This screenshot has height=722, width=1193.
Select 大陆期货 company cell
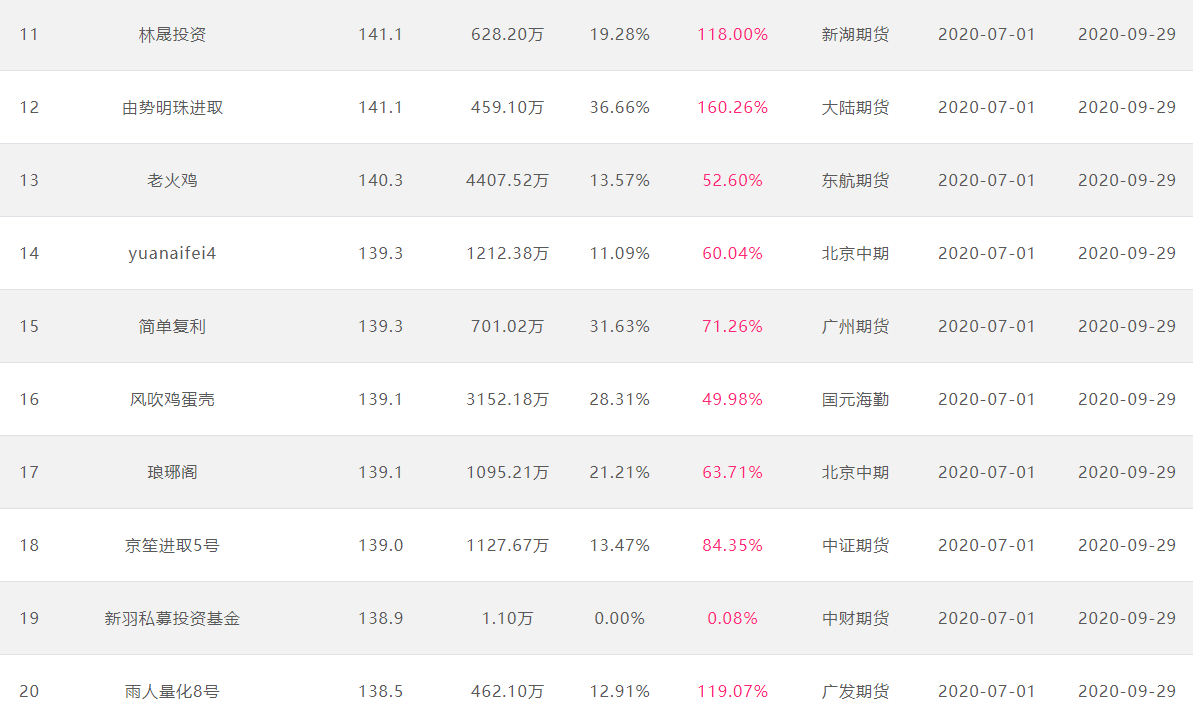coord(855,107)
